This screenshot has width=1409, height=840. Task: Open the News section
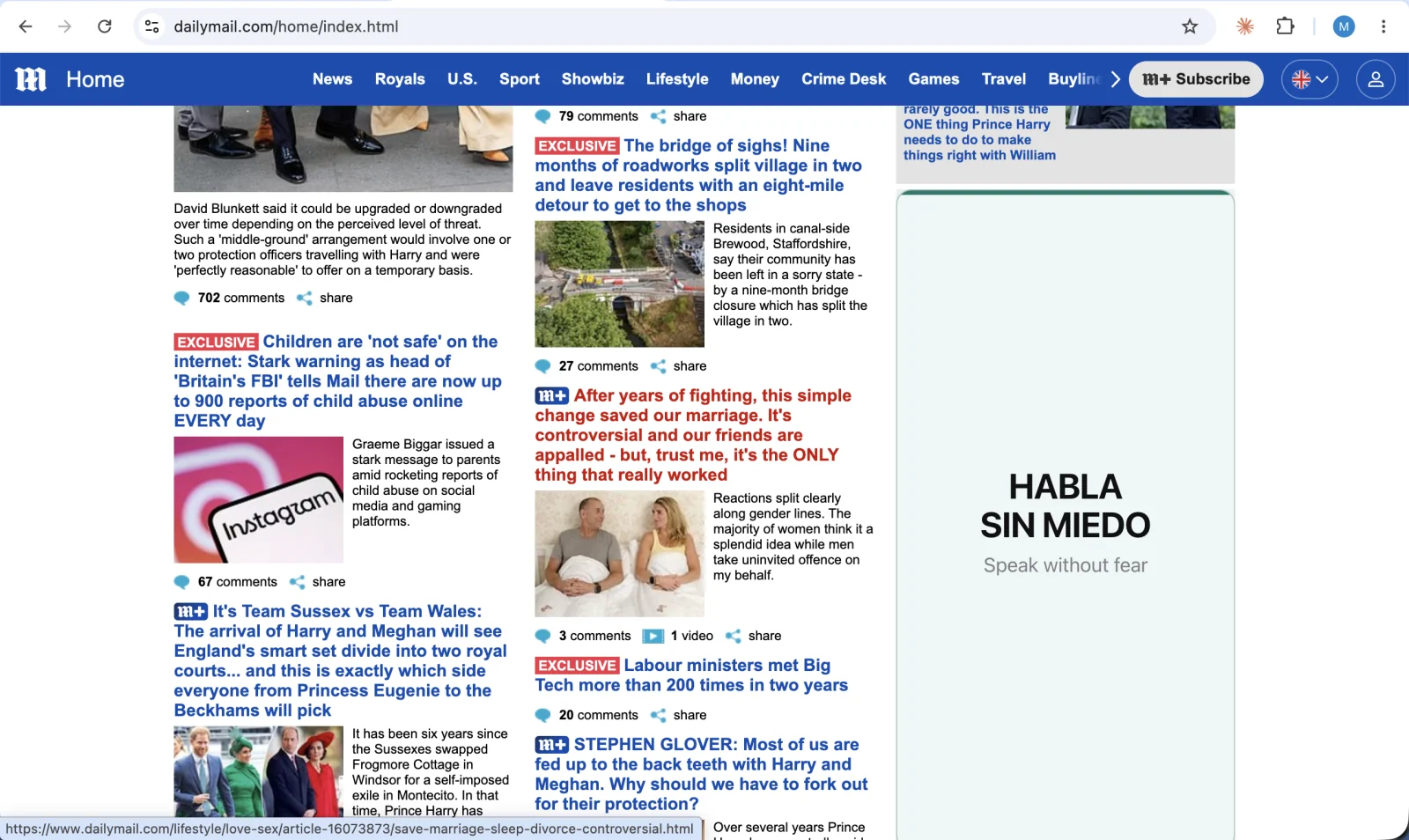coord(332,79)
